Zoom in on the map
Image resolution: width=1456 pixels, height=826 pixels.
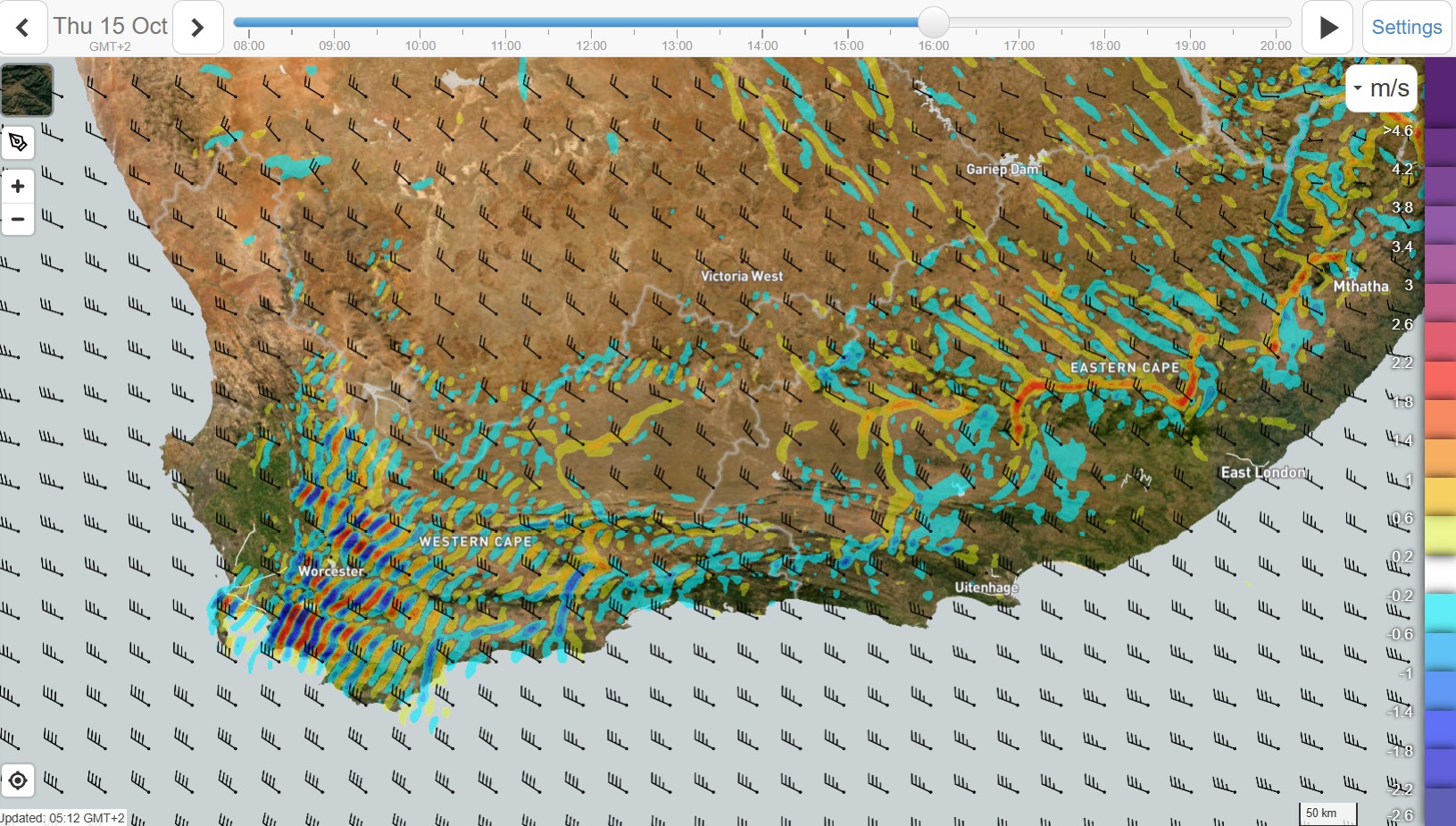(18, 186)
